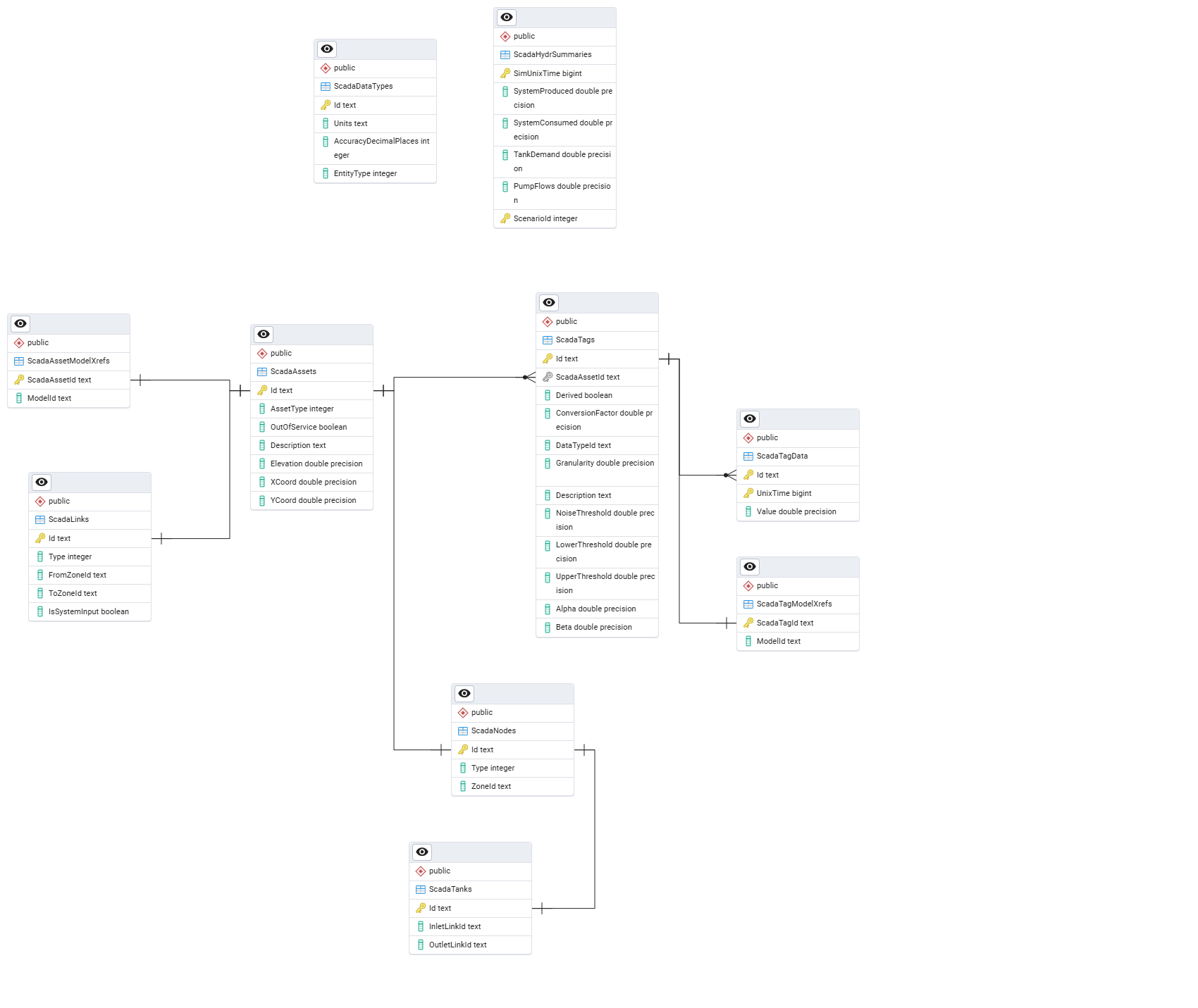Select 'Alpha double precision' row
1198x1008 pixels.
(x=597, y=609)
